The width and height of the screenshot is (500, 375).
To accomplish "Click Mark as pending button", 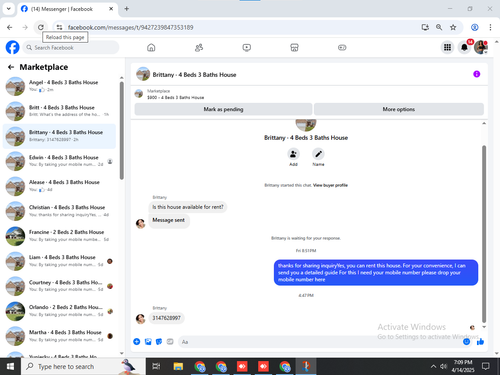I will pyautogui.click(x=223, y=109).
